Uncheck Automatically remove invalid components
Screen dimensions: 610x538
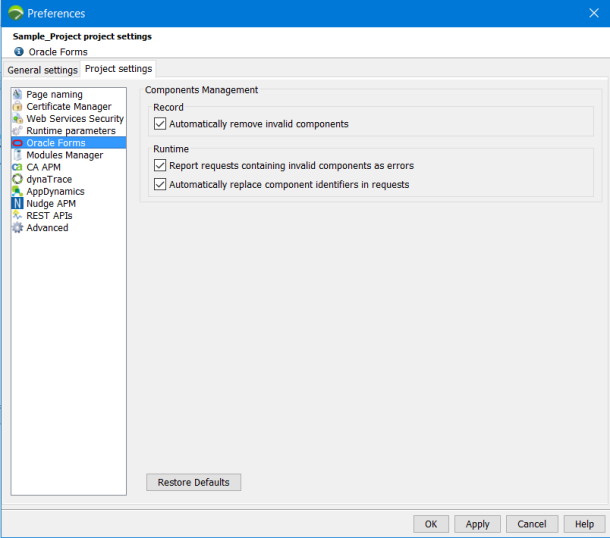click(160, 124)
